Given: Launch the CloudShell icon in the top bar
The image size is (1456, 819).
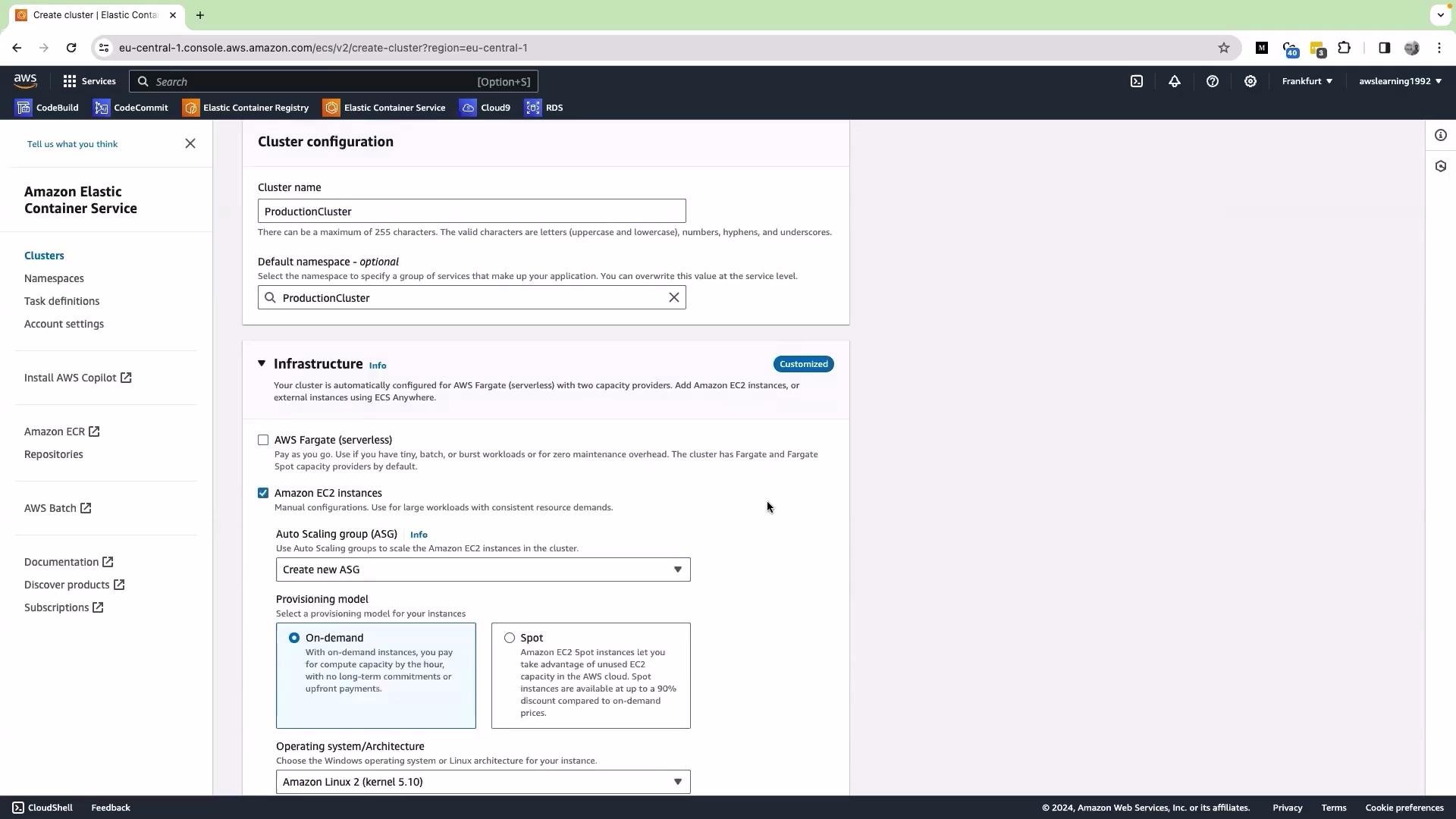Looking at the screenshot, I should coord(1137,81).
